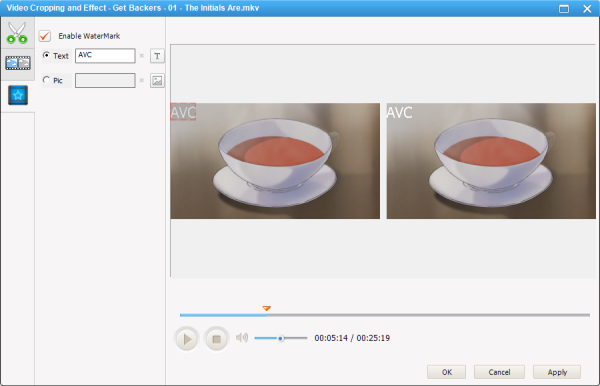Stop the video preview playback
The width and height of the screenshot is (600, 386).
216,339
